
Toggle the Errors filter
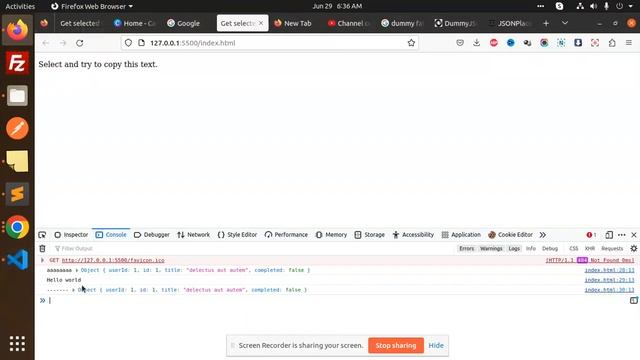click(x=467, y=249)
